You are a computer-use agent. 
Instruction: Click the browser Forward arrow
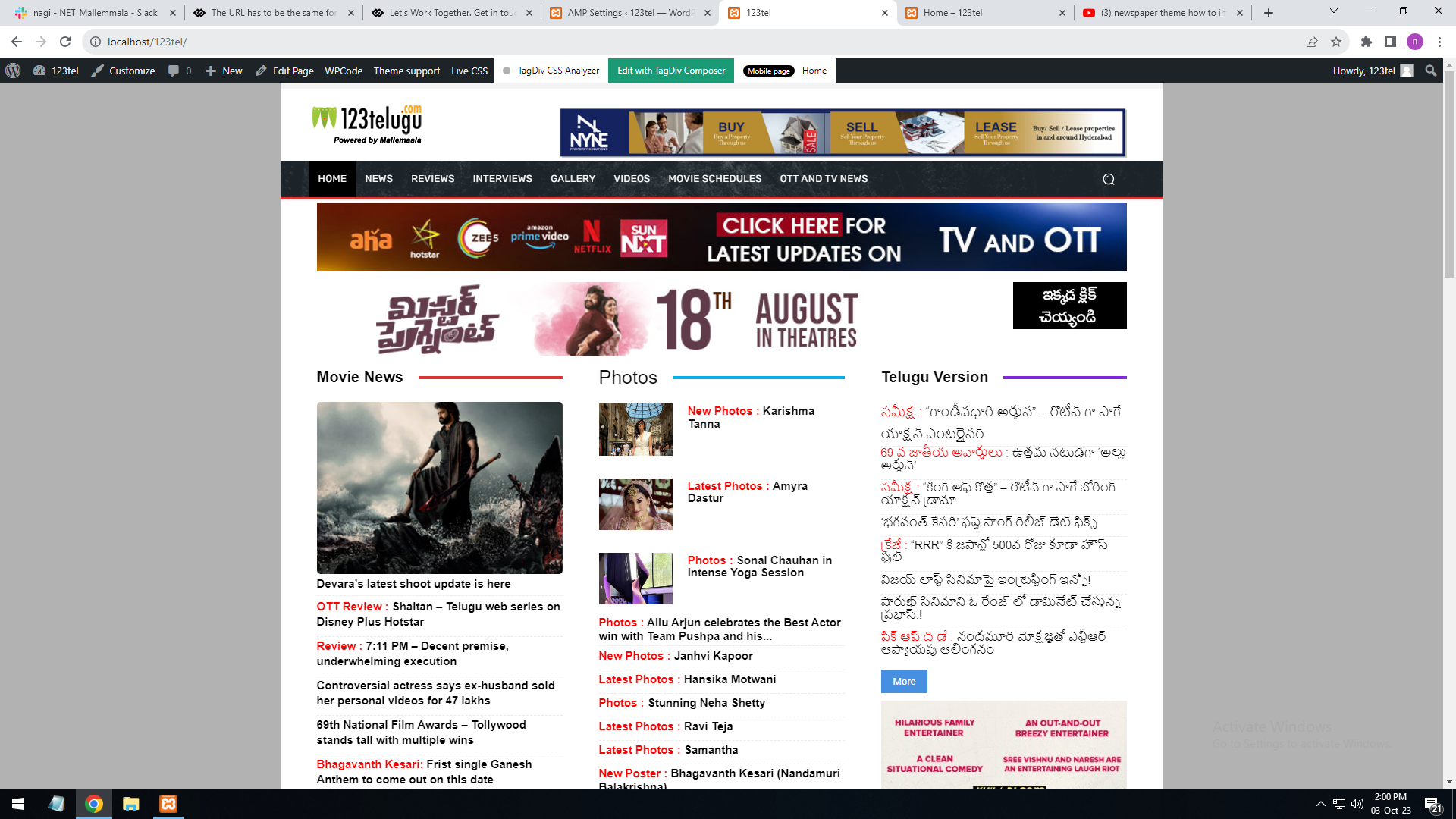(41, 42)
